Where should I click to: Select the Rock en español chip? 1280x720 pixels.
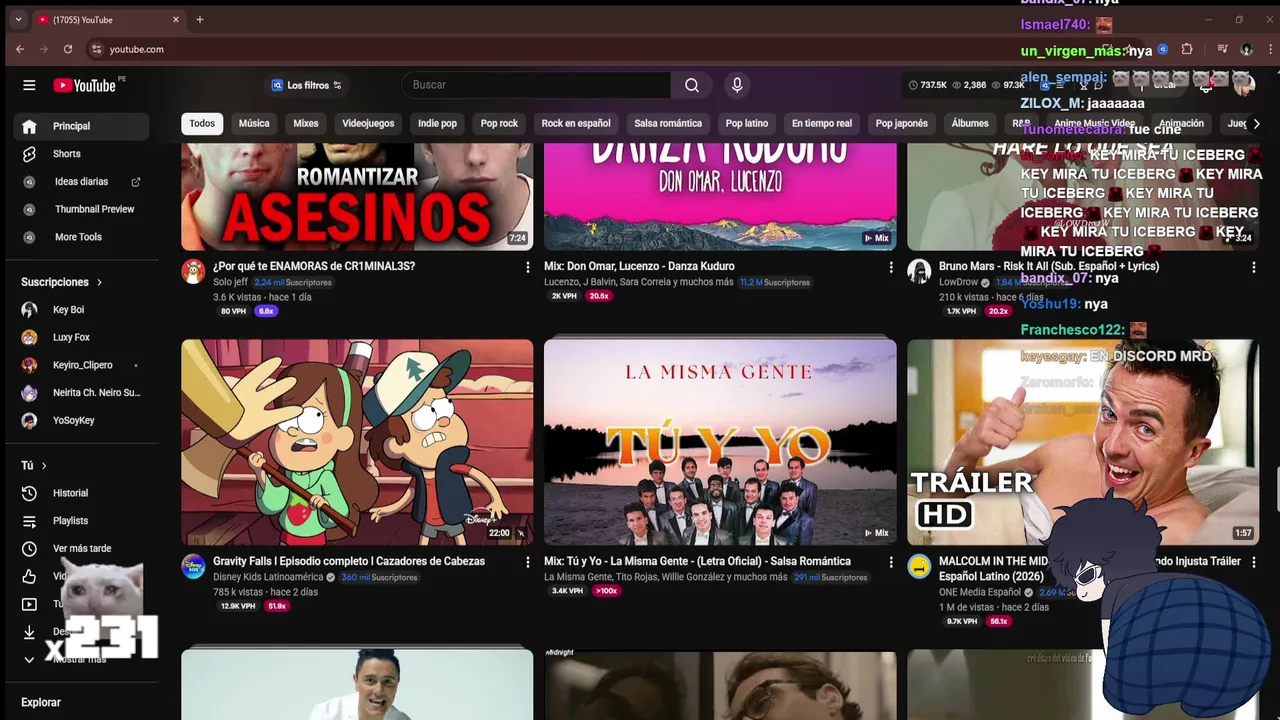click(x=576, y=123)
